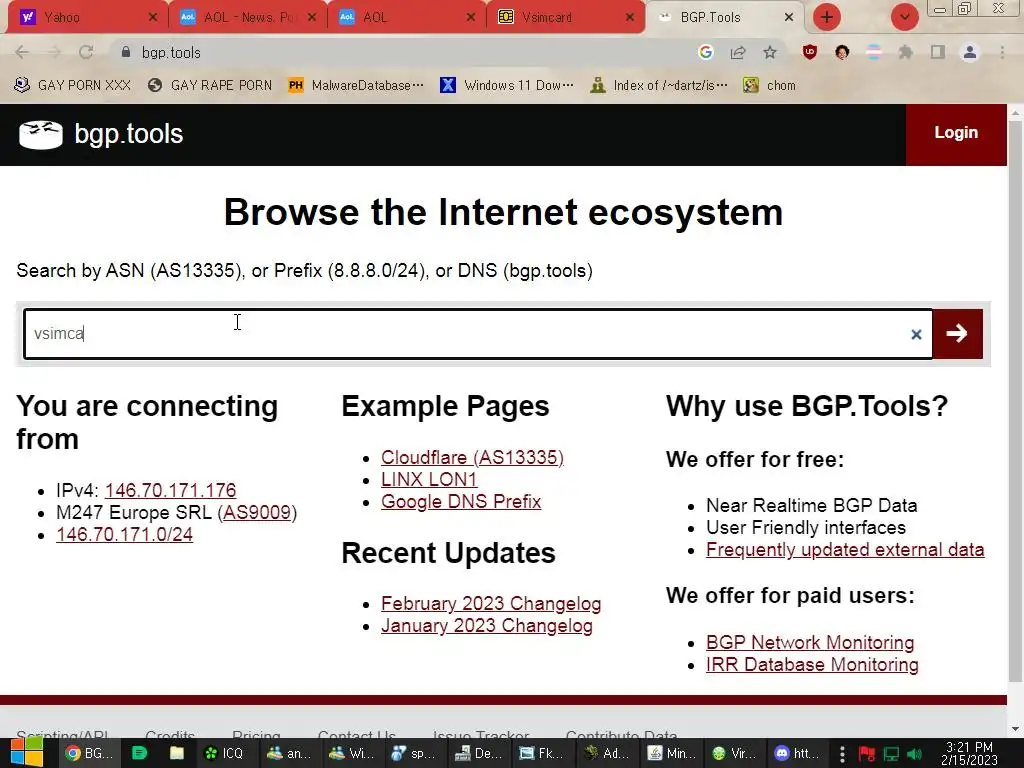Open the user profile avatar icon
Viewport: 1024px width, 768px height.
pyautogui.click(x=970, y=52)
